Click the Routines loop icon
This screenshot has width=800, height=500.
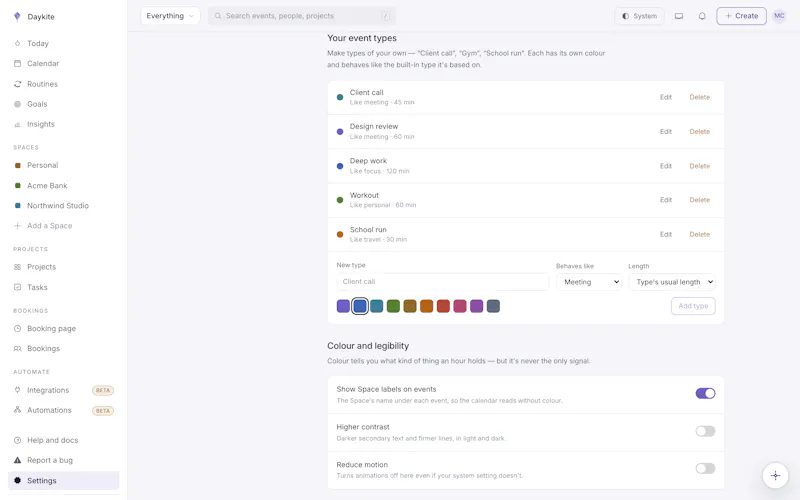17,84
